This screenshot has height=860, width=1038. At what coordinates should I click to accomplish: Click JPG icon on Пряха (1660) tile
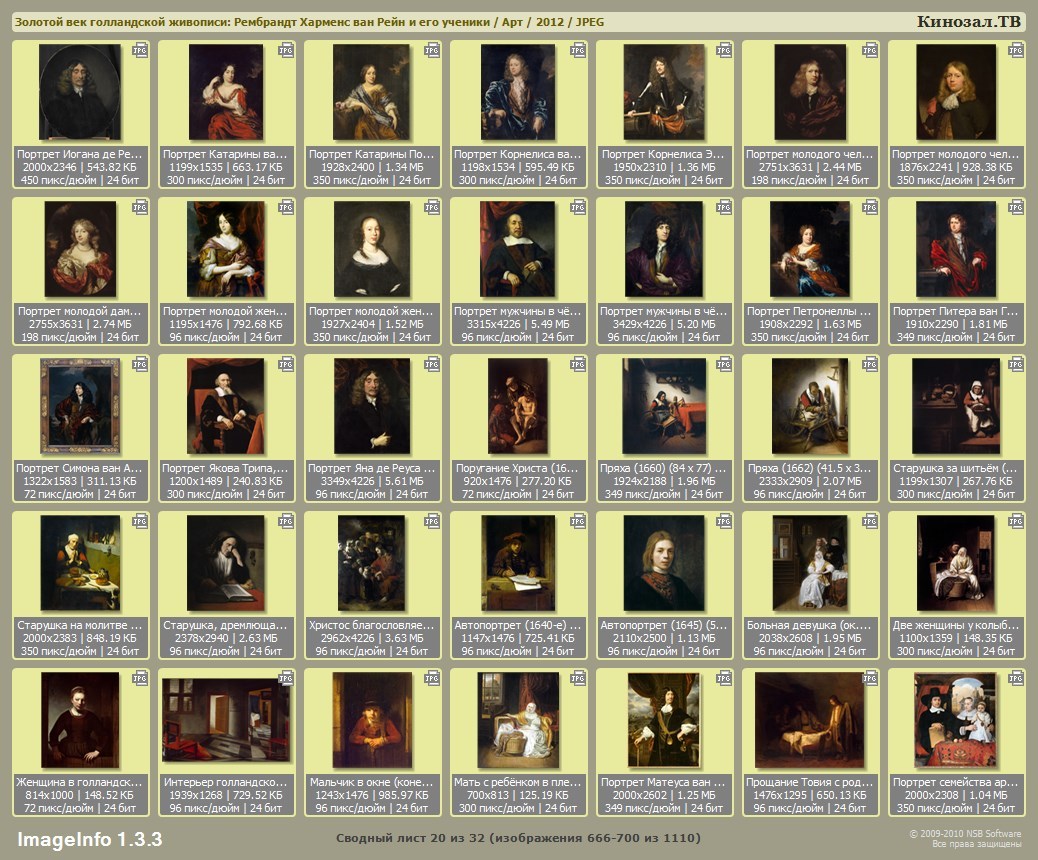tap(724, 364)
